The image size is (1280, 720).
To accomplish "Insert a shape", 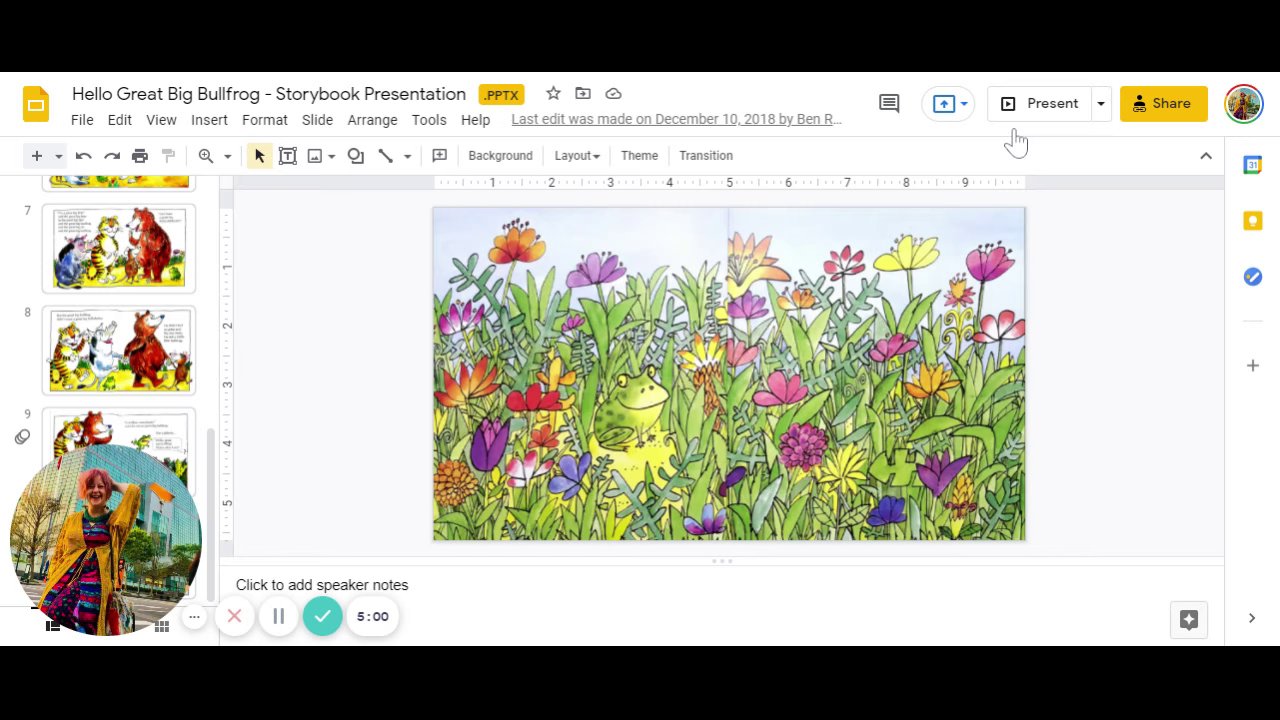I will (356, 156).
